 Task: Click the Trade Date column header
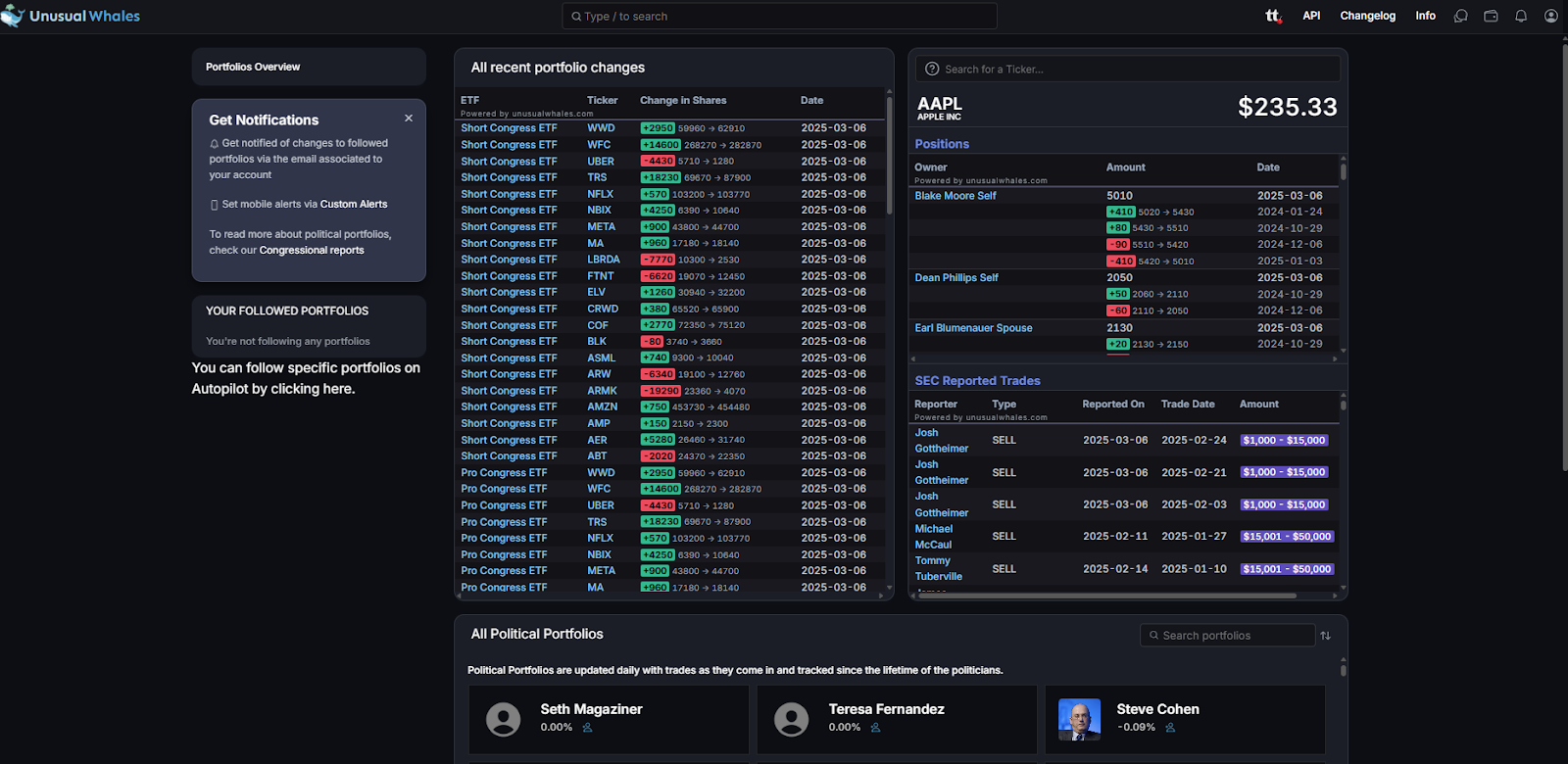click(1188, 405)
